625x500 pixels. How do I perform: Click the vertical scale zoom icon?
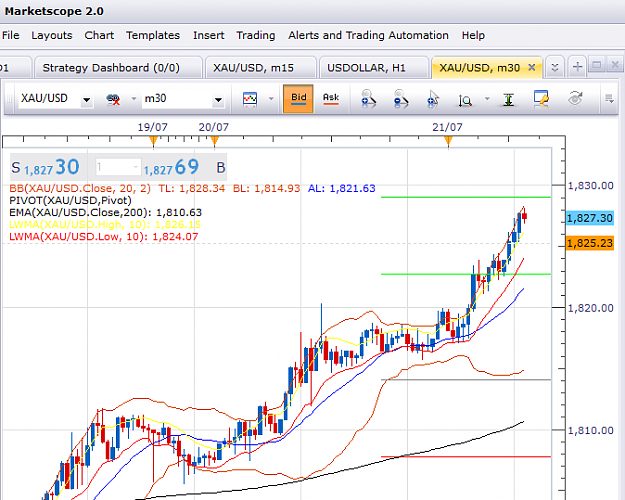tap(465, 100)
